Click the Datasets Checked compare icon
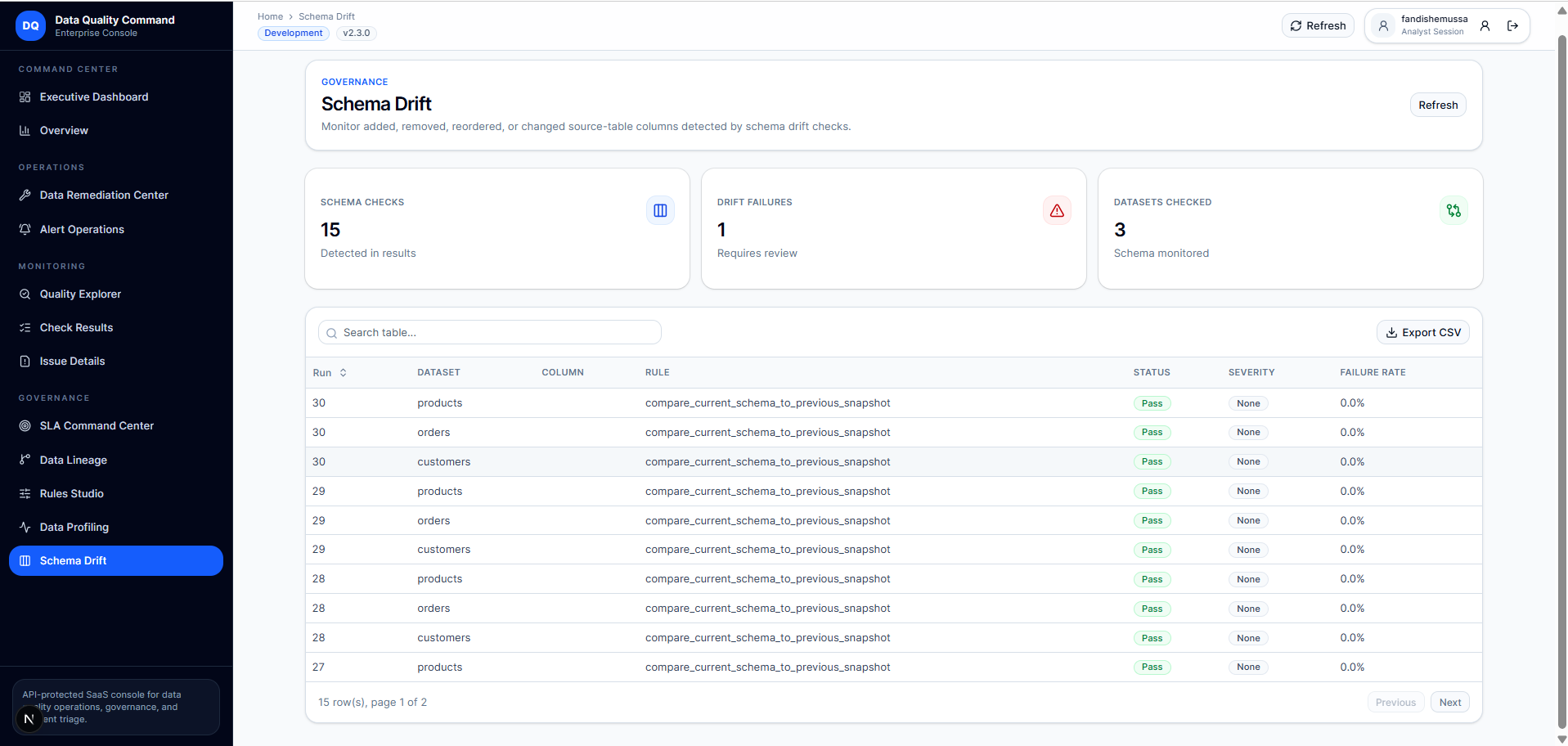1568x746 pixels. click(1453, 210)
